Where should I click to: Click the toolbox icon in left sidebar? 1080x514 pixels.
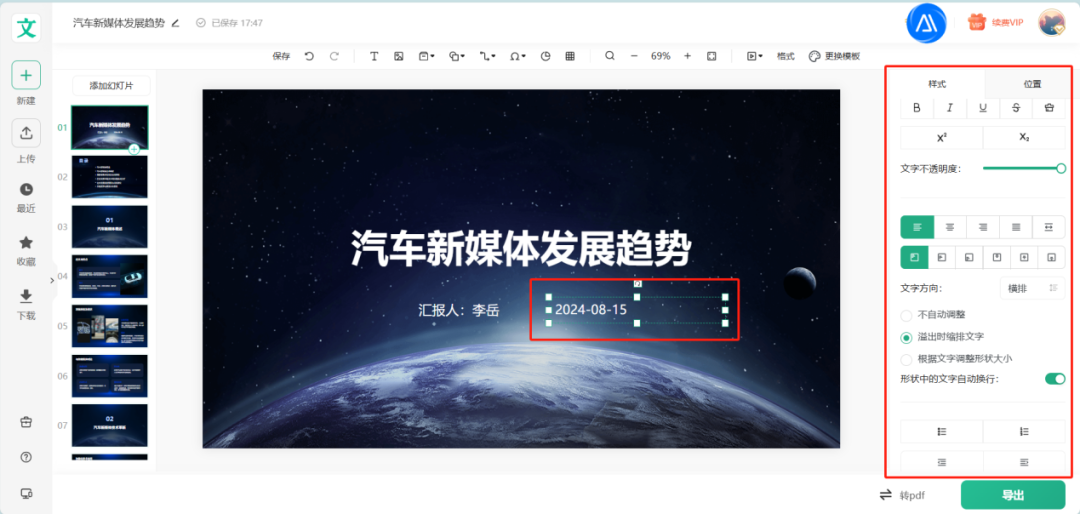pos(26,422)
